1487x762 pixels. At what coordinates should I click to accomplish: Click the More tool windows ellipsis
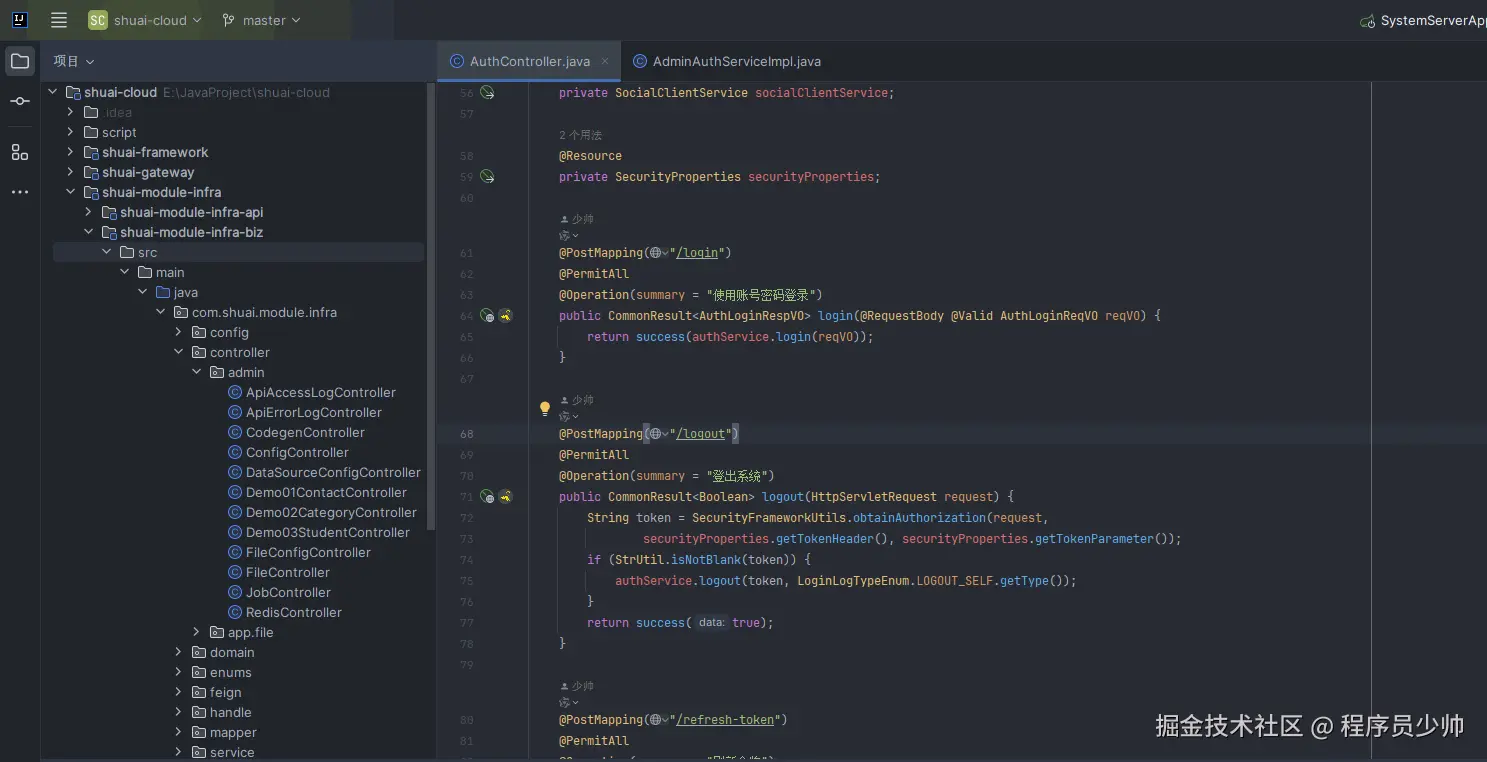pos(19,192)
